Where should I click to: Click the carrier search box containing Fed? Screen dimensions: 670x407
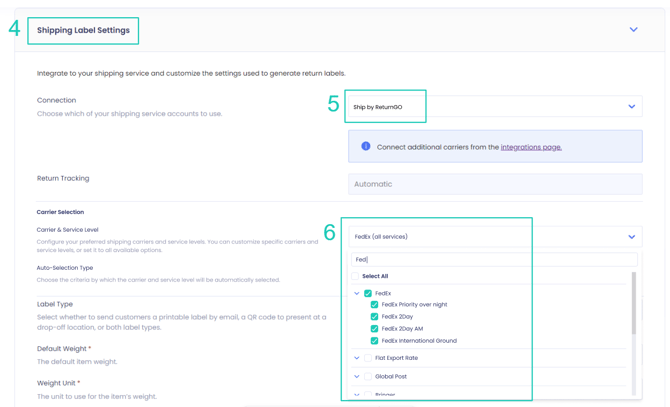click(492, 260)
